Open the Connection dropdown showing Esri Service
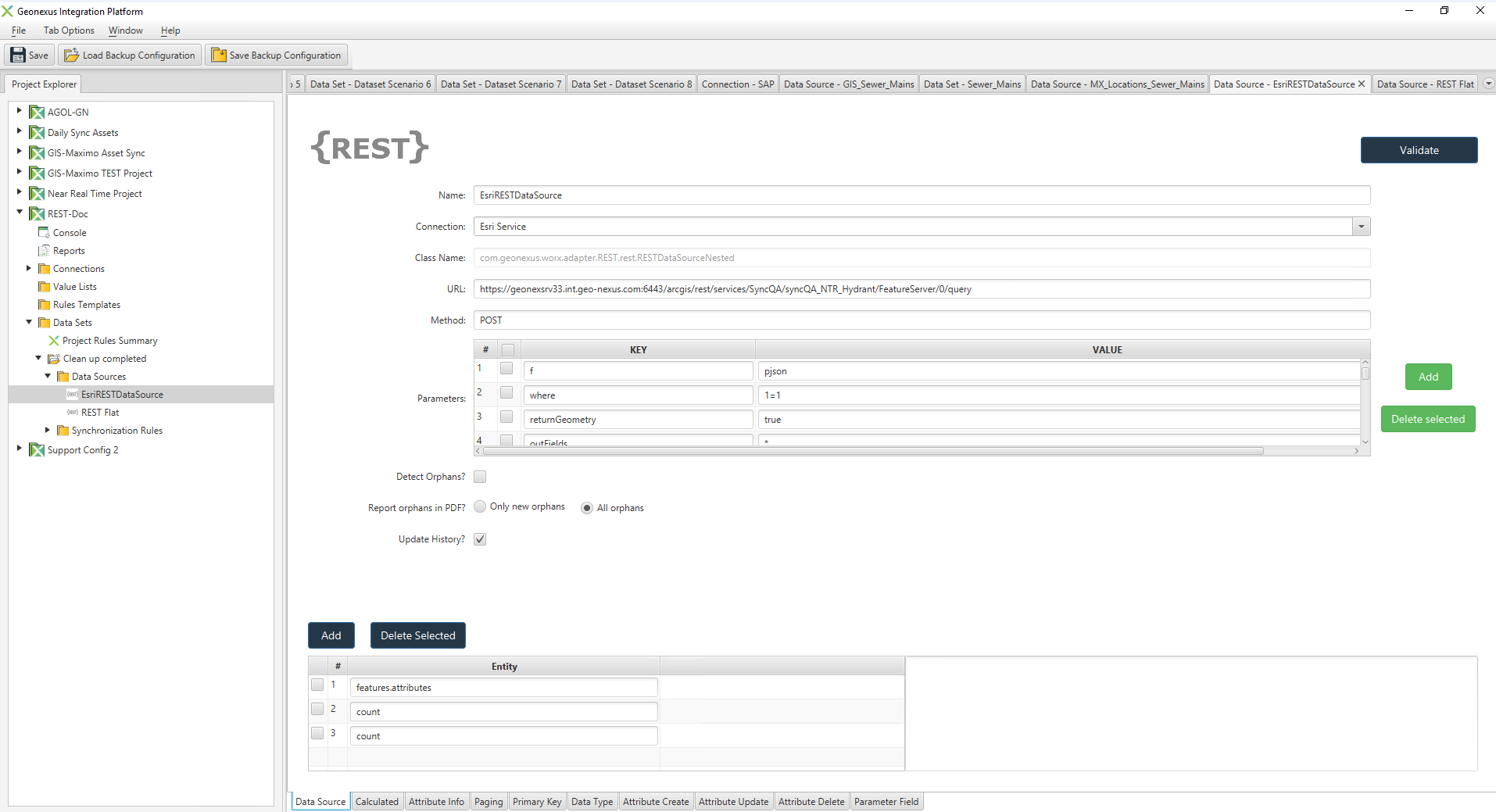 1361,227
